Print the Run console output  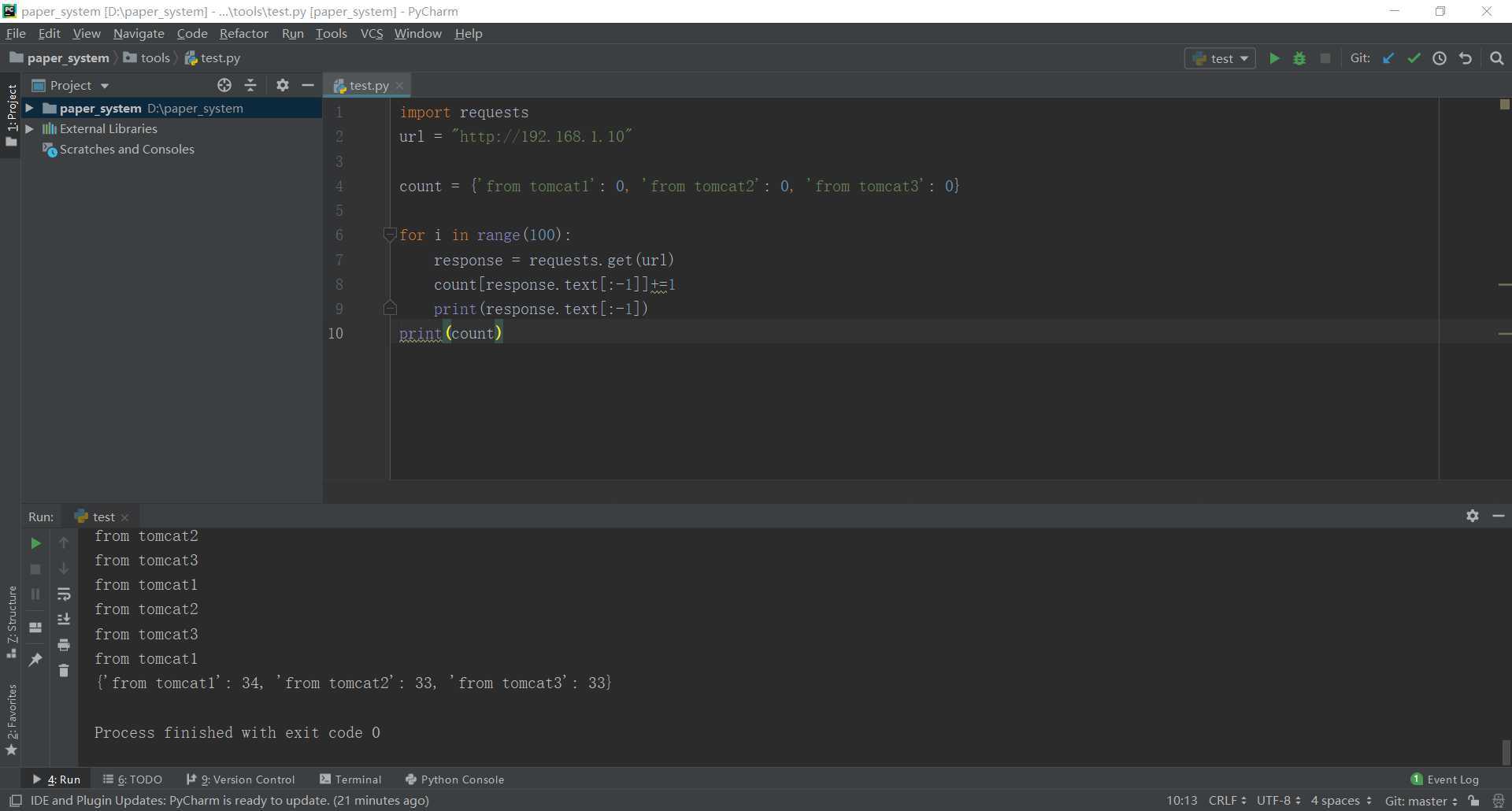[x=64, y=645]
